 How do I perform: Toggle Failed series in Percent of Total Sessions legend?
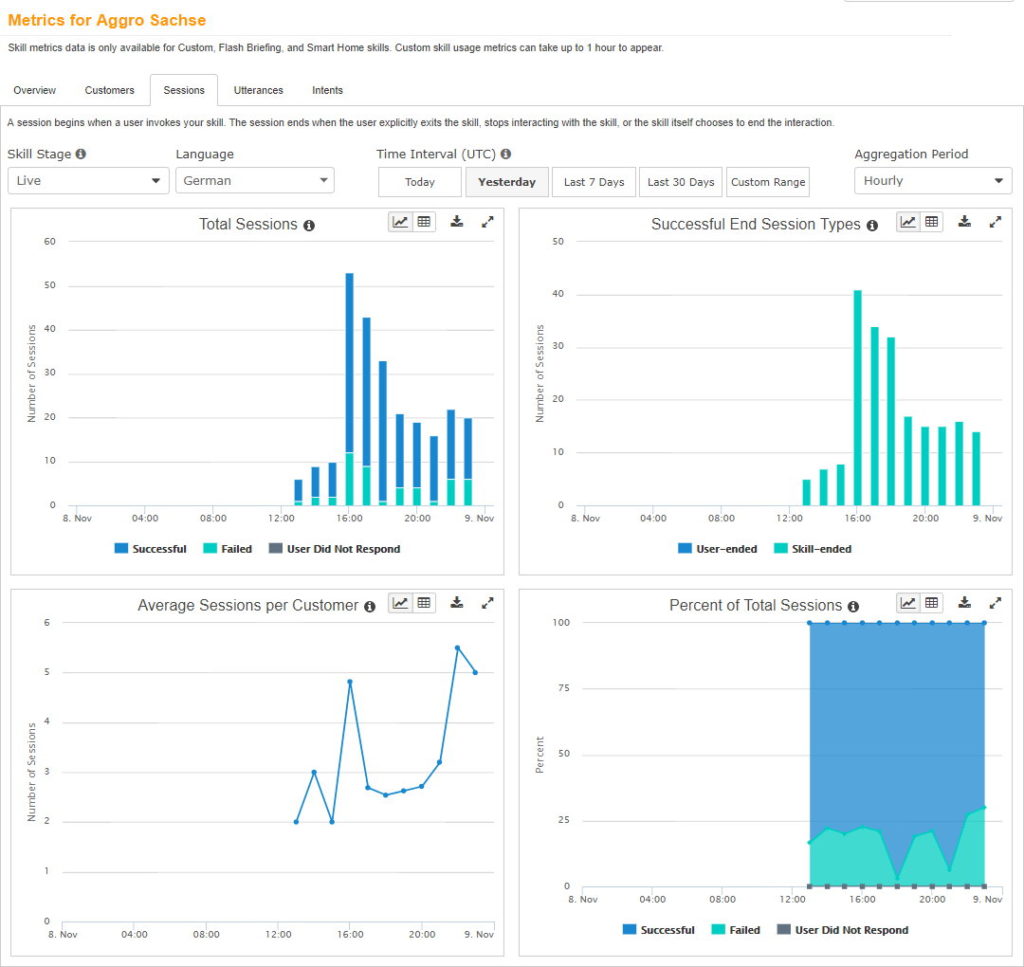[736, 930]
